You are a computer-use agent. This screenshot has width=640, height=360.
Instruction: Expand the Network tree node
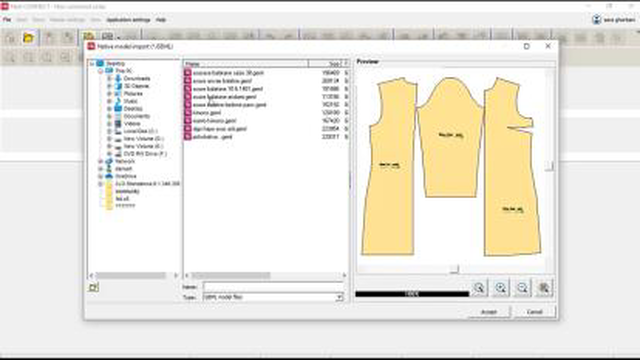(x=100, y=161)
